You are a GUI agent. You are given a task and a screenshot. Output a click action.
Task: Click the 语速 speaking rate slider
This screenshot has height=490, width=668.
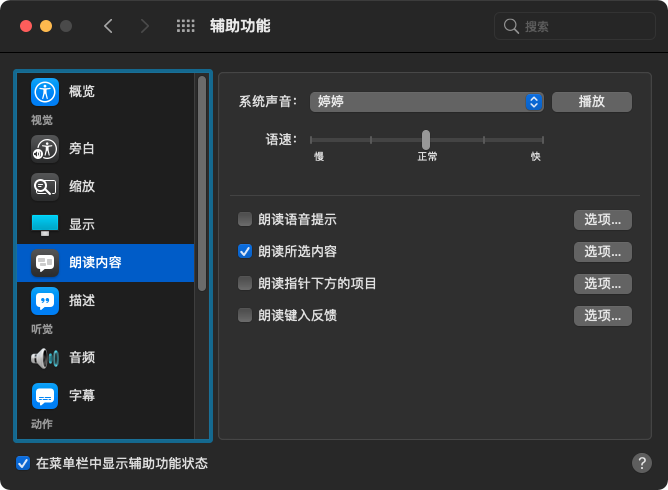(x=426, y=139)
